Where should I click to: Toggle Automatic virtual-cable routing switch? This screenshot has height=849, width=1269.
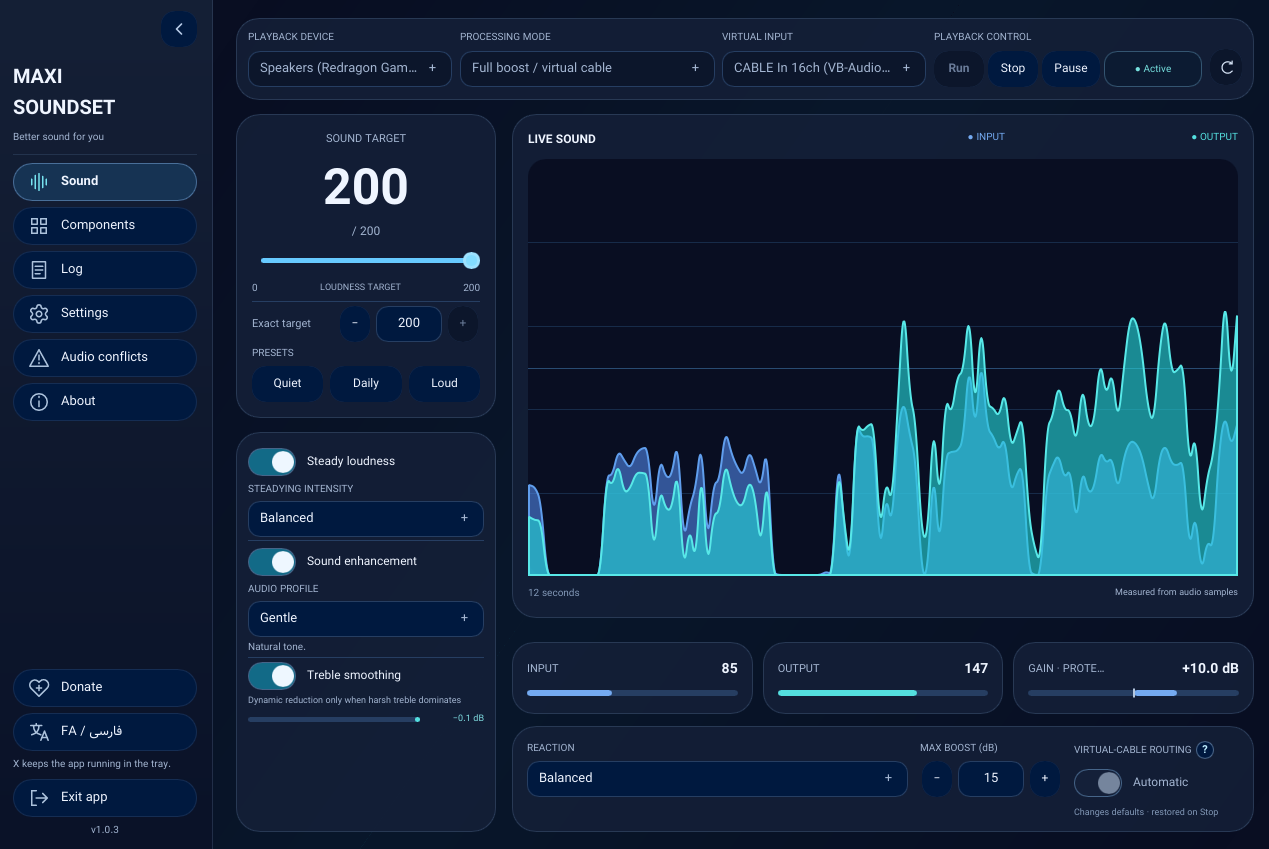tap(1098, 782)
